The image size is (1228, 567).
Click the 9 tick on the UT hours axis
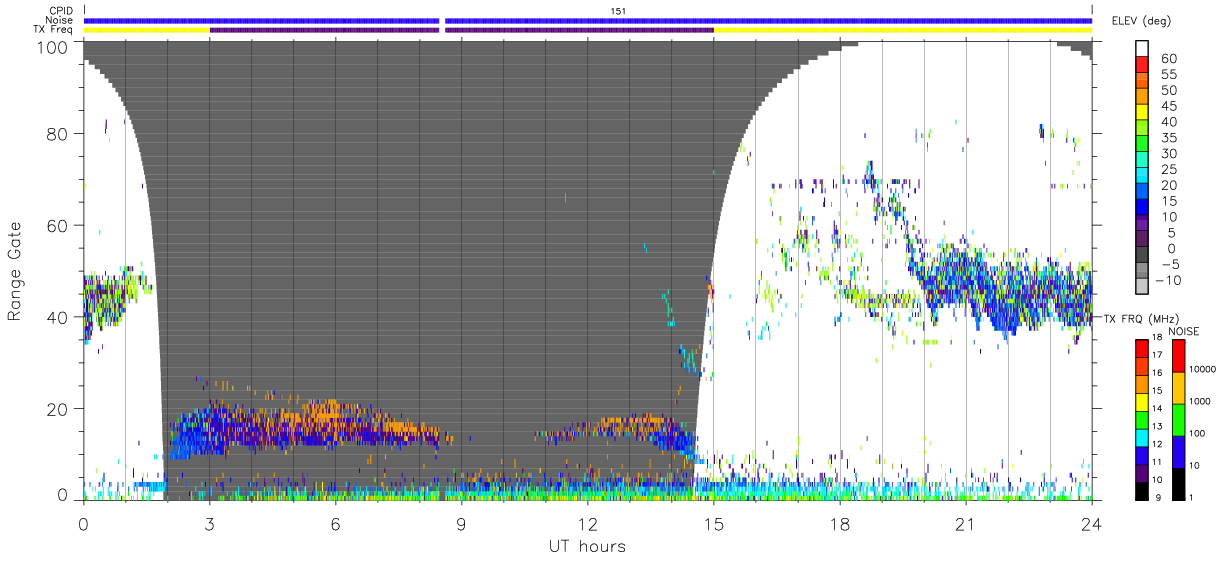461,525
